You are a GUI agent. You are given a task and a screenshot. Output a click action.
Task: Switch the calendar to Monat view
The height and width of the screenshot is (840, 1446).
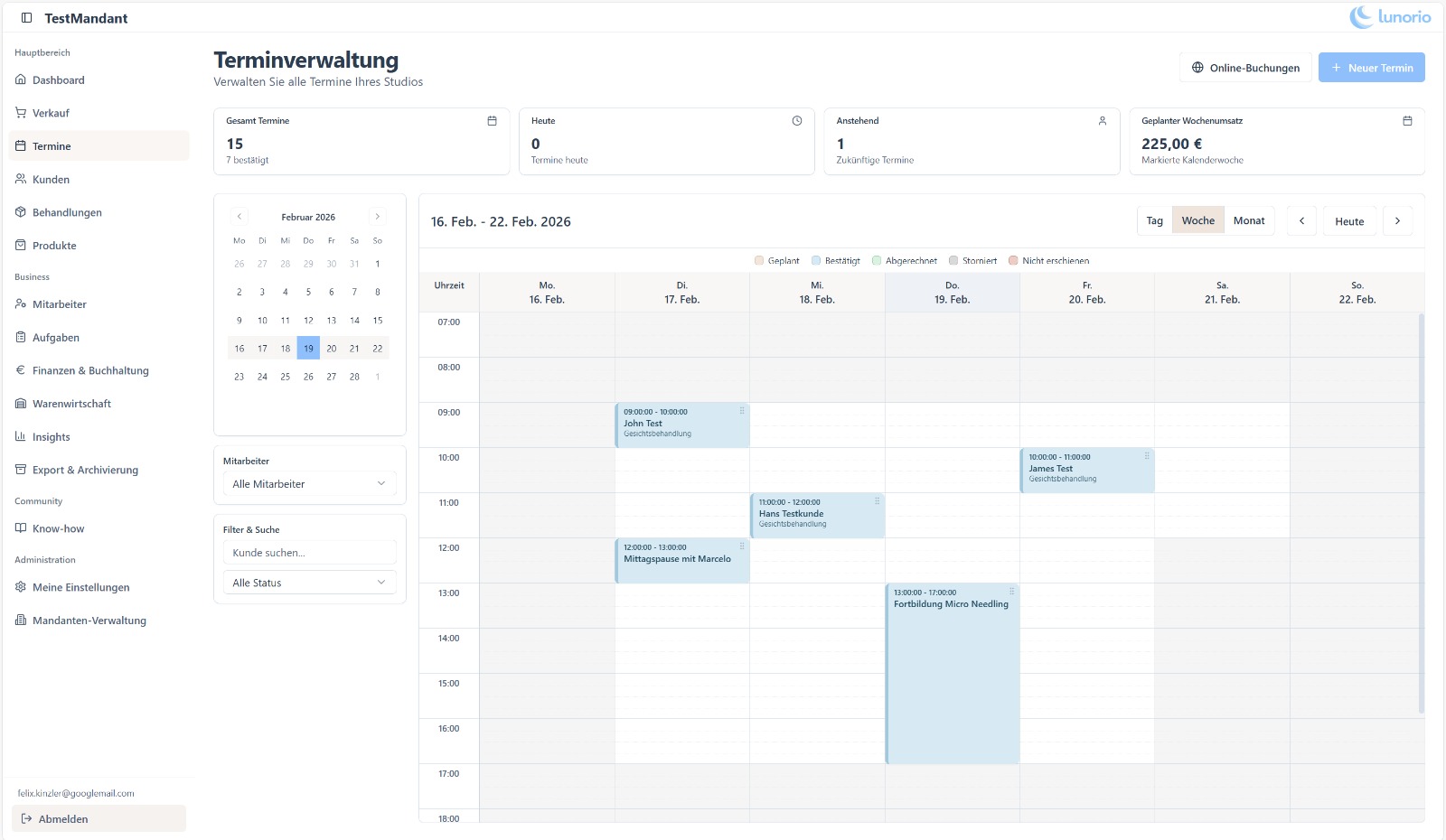click(x=1249, y=219)
